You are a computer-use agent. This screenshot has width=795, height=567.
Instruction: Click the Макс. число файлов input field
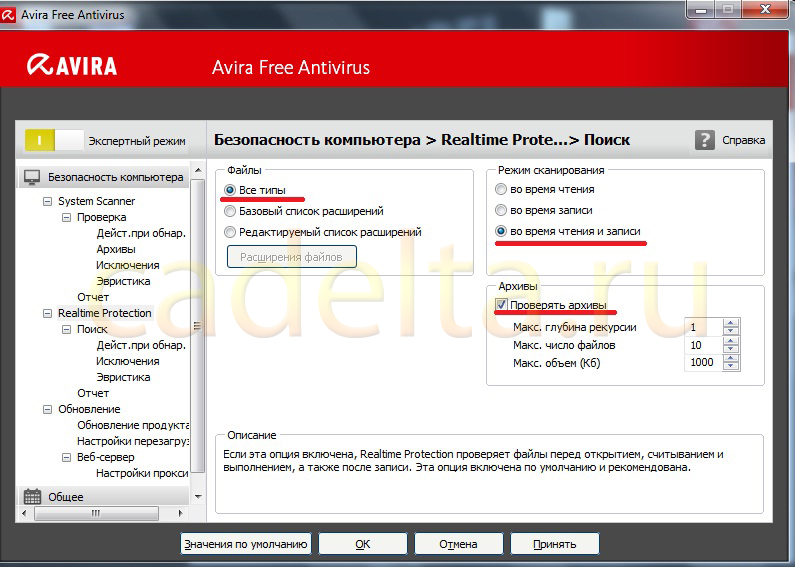coord(703,345)
